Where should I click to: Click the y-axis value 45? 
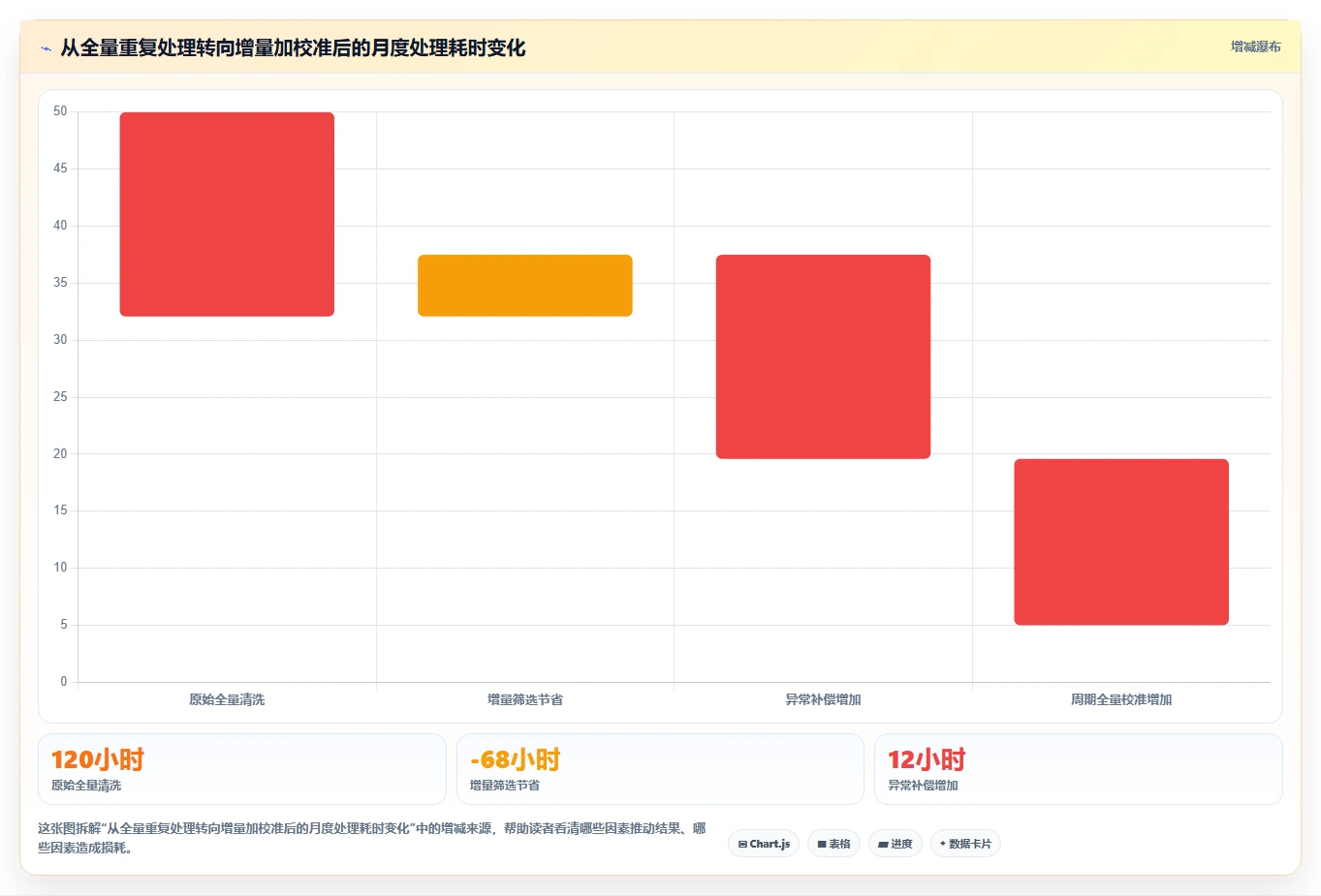click(60, 169)
